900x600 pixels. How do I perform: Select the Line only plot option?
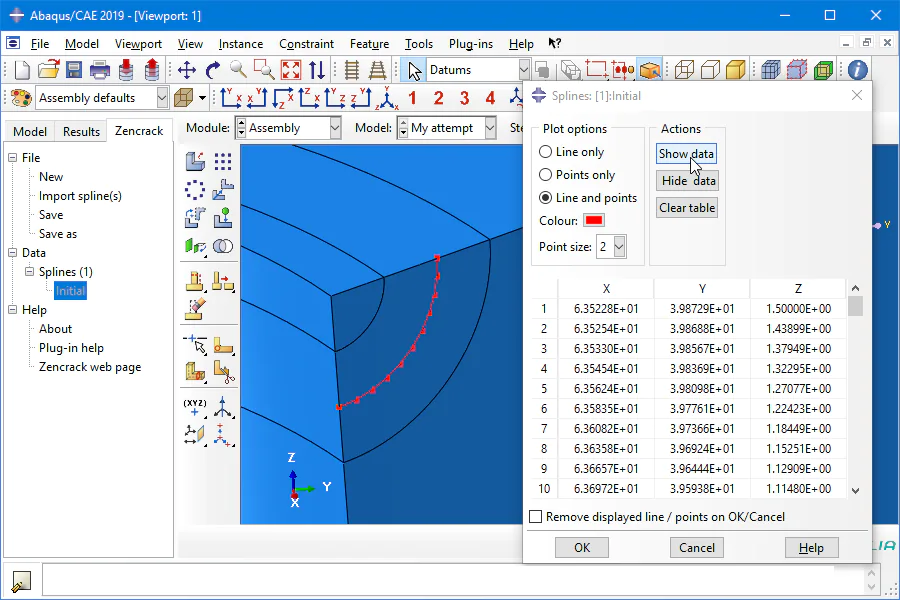click(545, 152)
